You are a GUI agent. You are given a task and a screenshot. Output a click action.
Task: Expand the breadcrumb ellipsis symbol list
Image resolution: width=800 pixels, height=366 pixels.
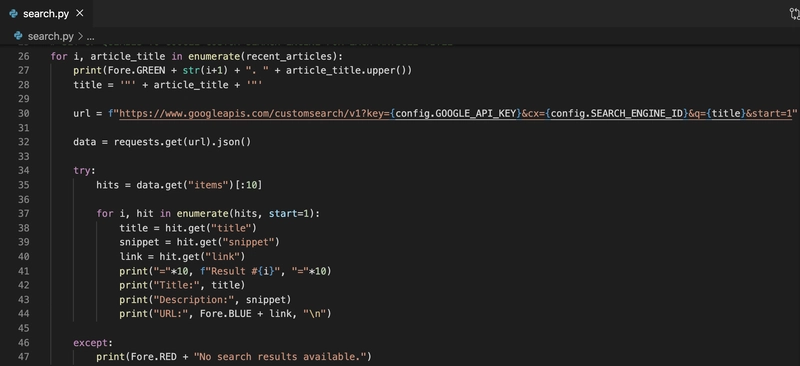coord(91,36)
